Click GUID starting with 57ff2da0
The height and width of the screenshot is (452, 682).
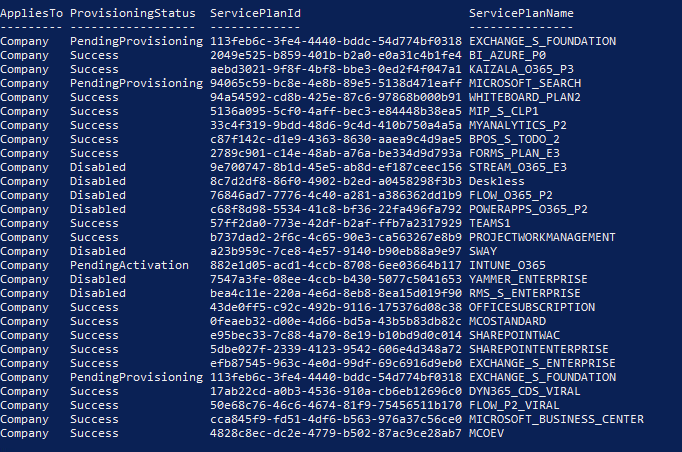pos(336,223)
